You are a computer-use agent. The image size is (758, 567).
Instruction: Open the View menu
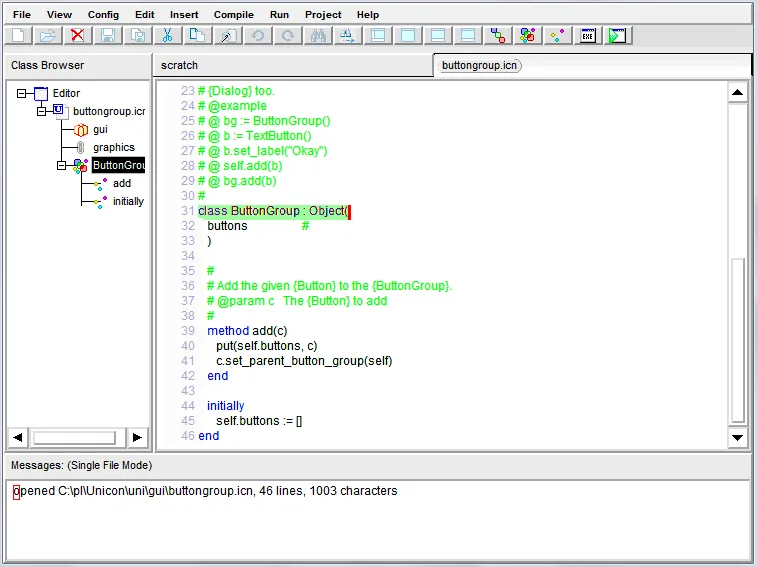point(59,15)
